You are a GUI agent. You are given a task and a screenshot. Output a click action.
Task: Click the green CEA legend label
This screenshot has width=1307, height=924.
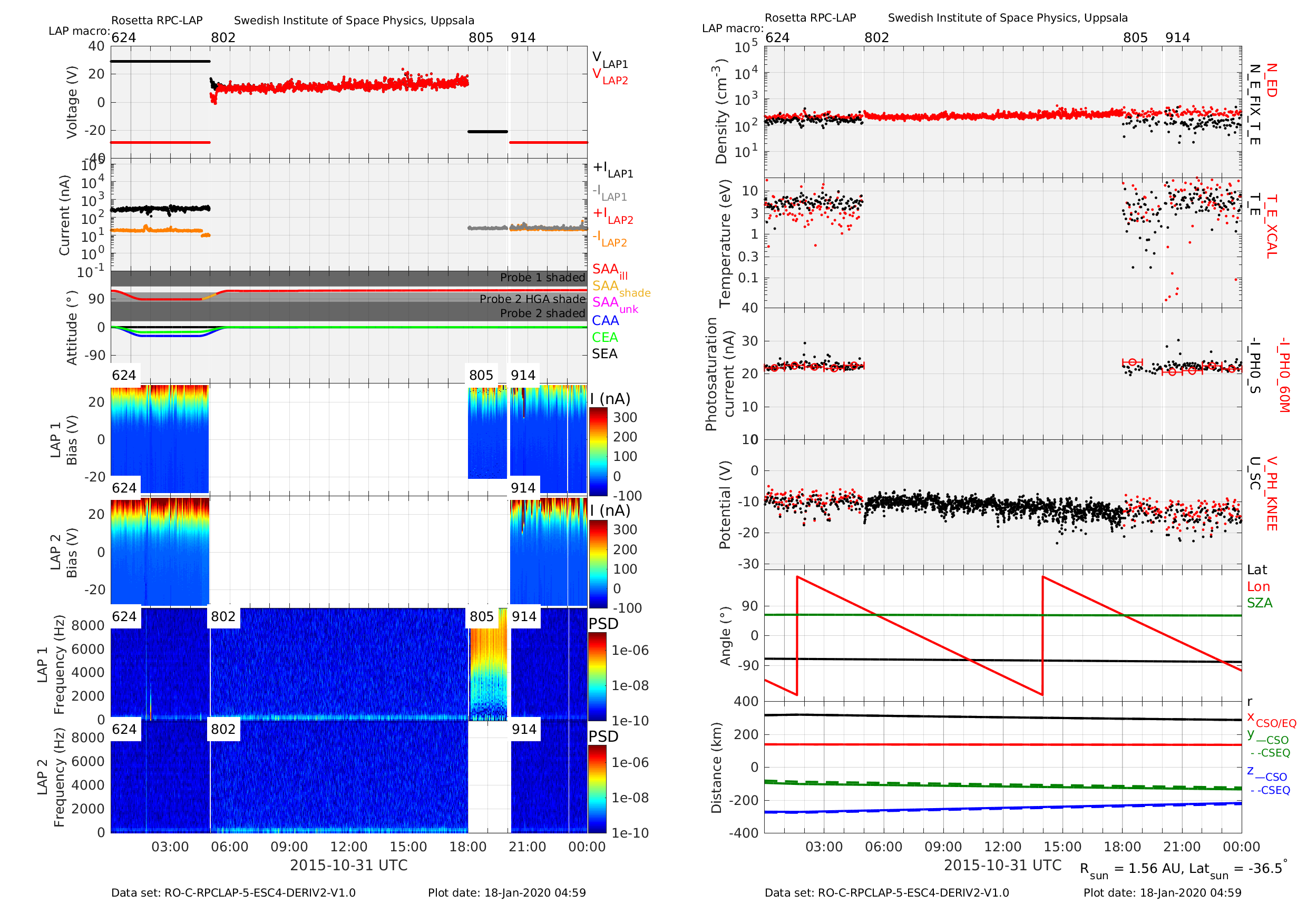point(604,337)
